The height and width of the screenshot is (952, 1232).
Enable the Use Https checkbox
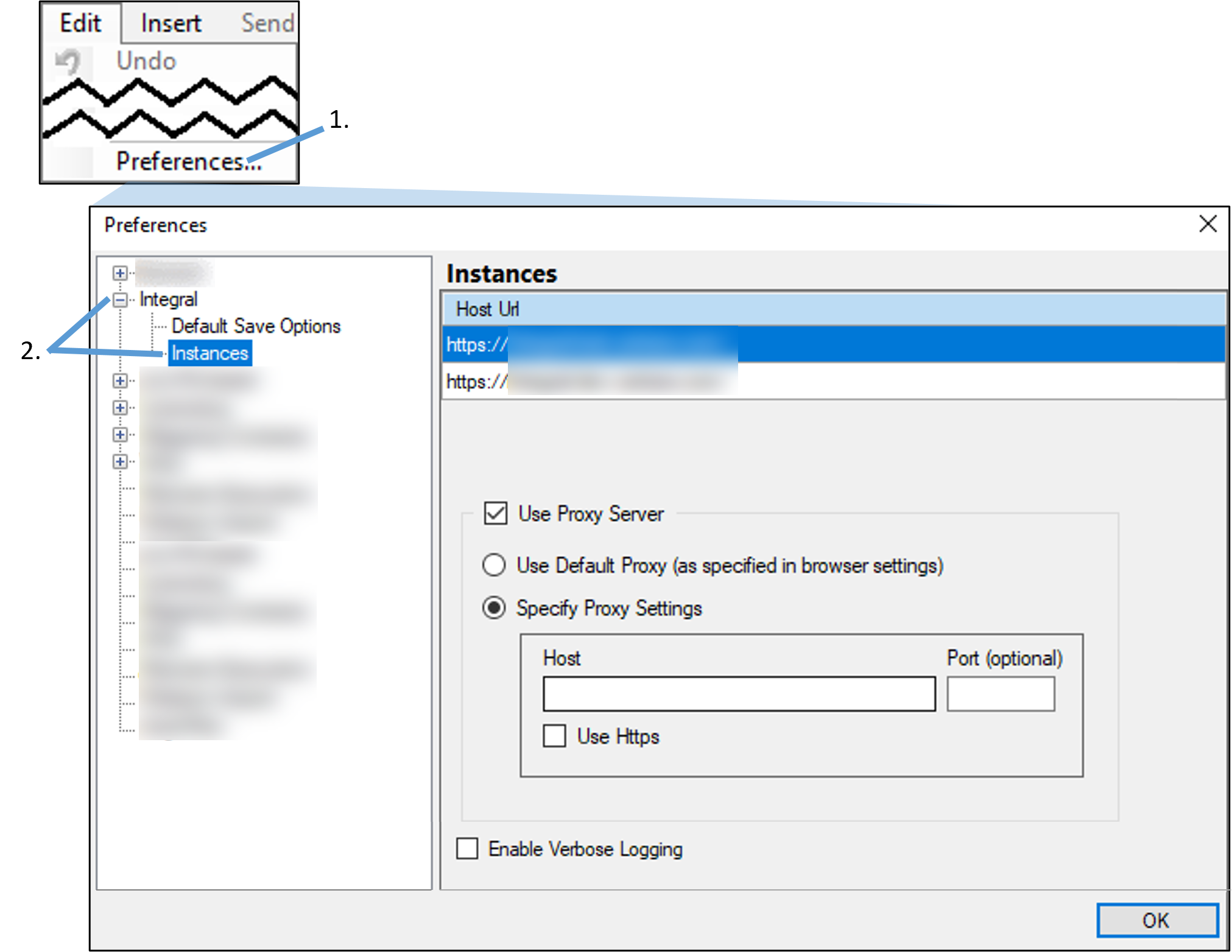[554, 736]
